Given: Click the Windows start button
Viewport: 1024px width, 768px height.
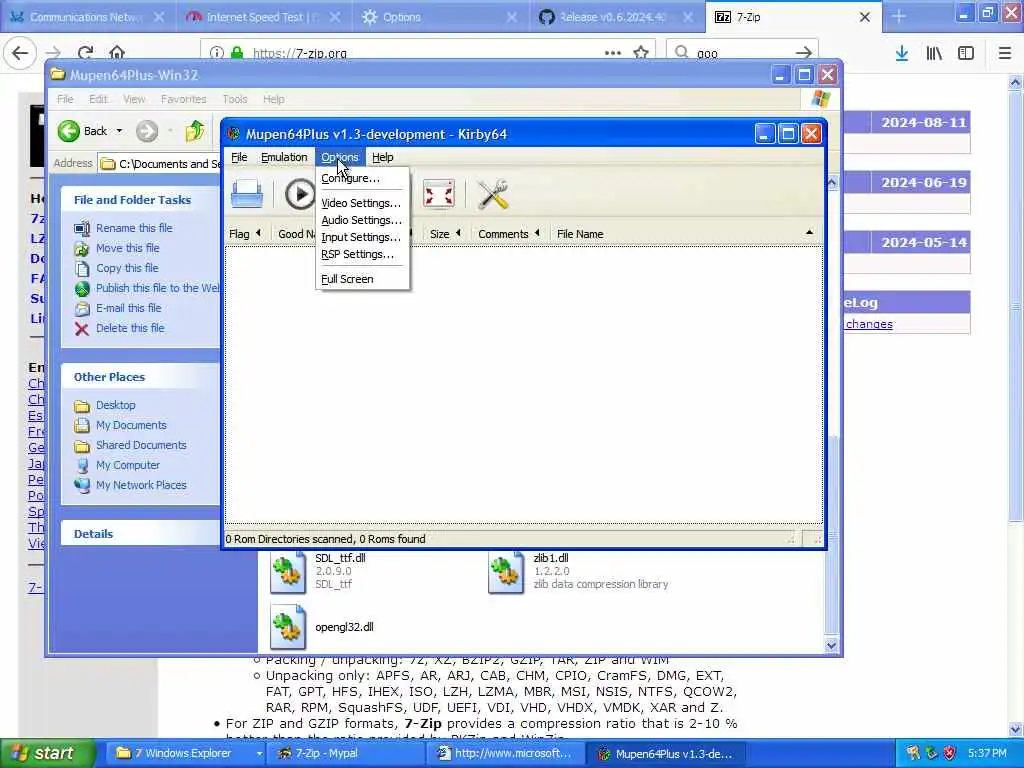Looking at the screenshot, I should 46,753.
